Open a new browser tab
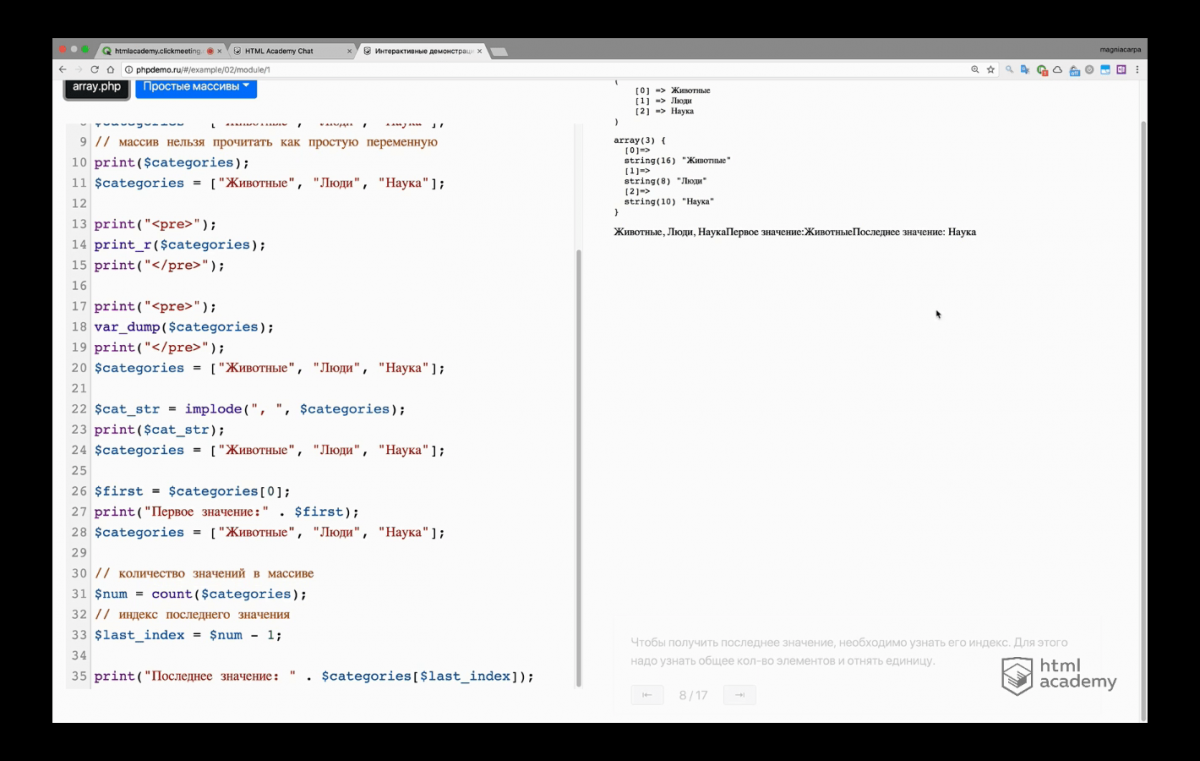This screenshot has height=761, width=1200. [x=500, y=51]
